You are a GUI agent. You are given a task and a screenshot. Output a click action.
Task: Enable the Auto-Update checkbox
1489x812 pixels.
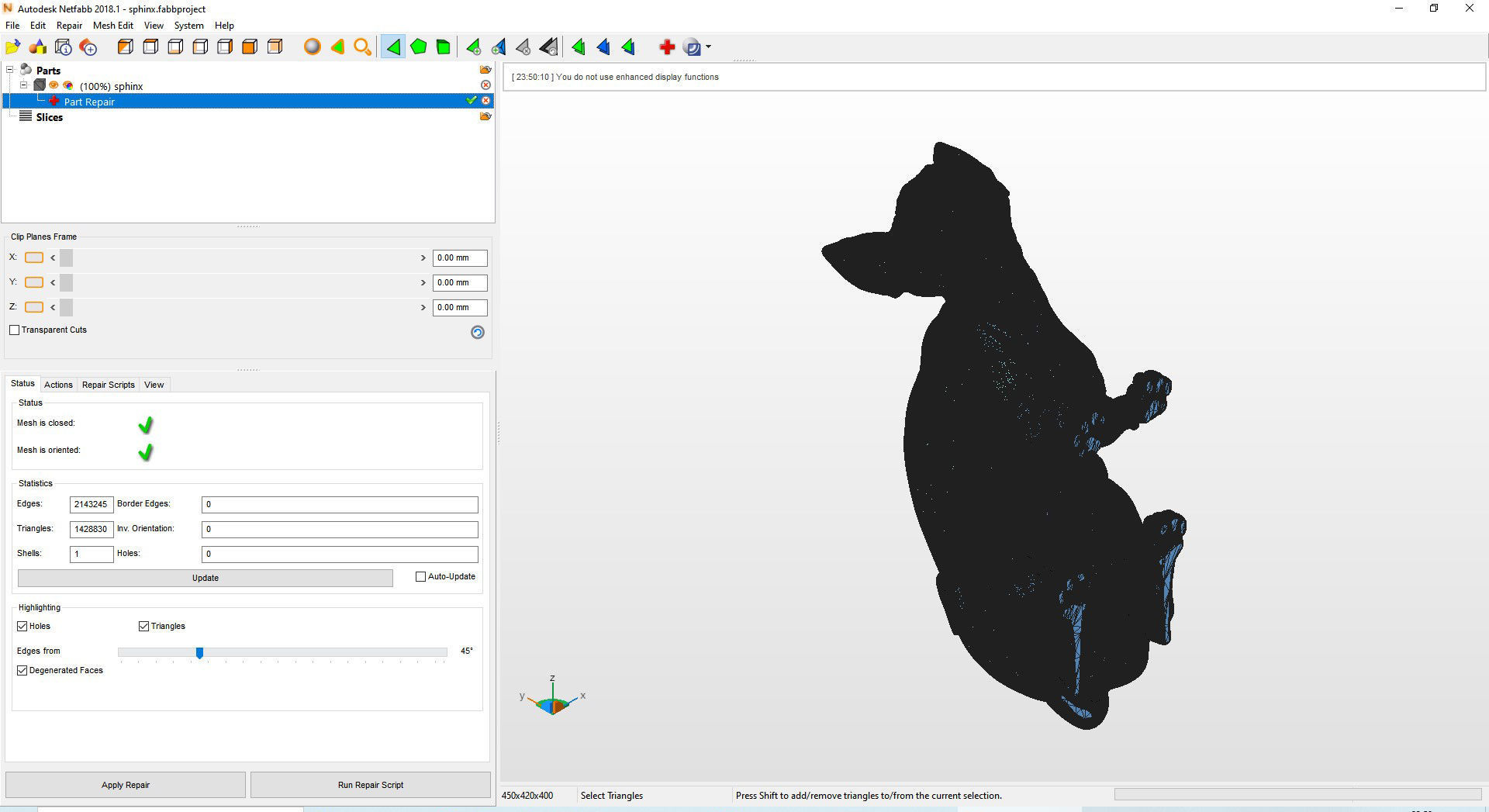pyautogui.click(x=421, y=576)
